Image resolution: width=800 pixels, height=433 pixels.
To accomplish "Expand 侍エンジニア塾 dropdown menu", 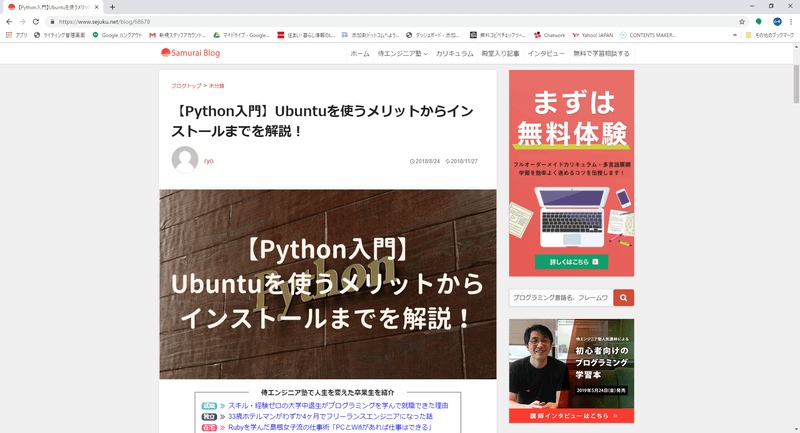I will 402,54.
